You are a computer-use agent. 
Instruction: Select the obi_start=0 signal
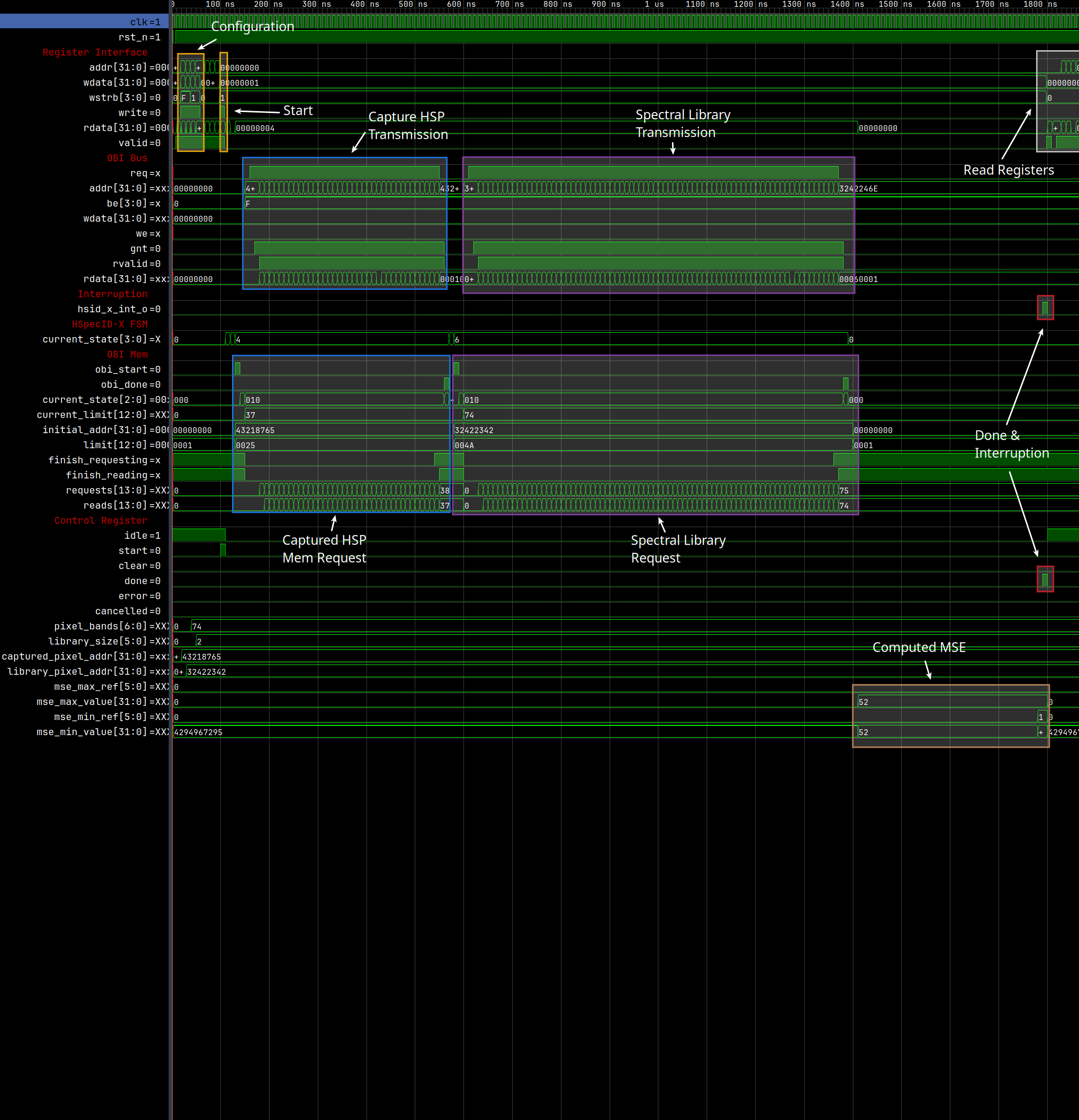click(x=128, y=370)
